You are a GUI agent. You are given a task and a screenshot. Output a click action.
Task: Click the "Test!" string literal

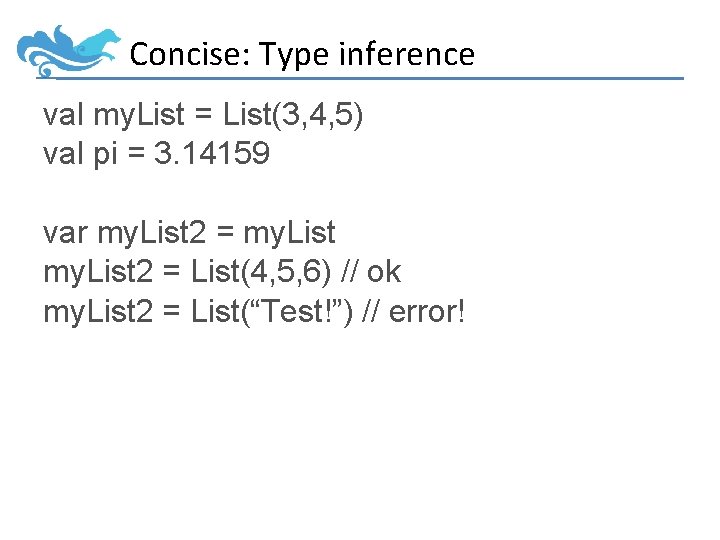click(x=311, y=311)
